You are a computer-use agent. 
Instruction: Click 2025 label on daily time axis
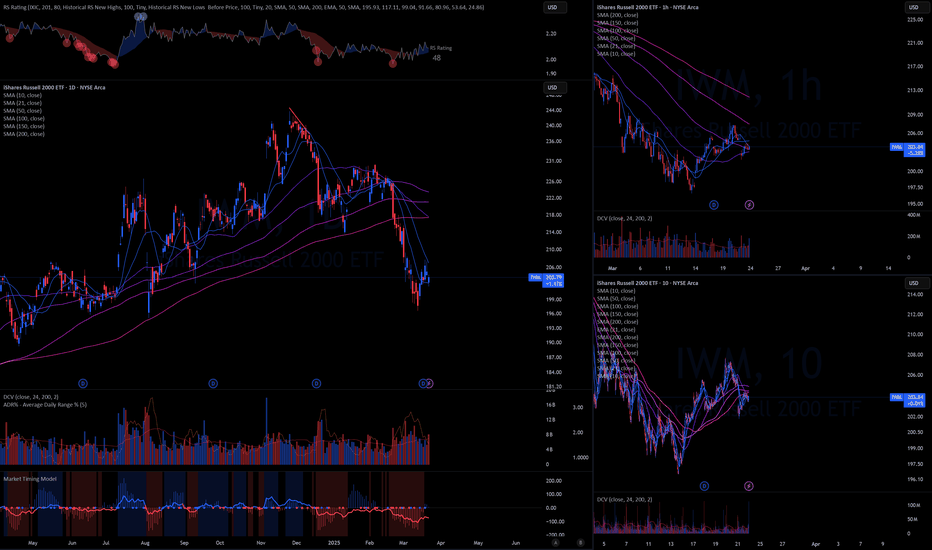click(x=334, y=543)
